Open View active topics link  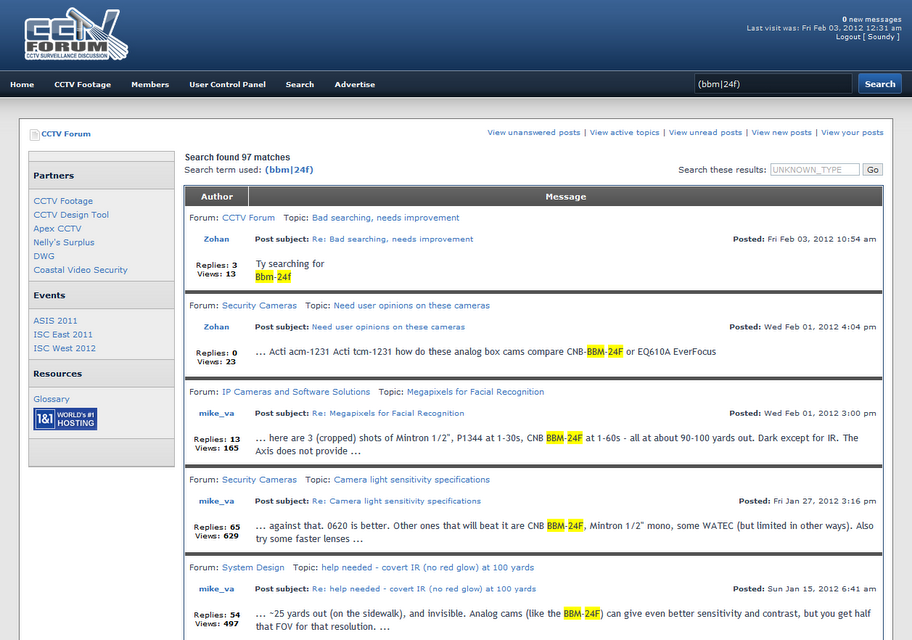(624, 132)
